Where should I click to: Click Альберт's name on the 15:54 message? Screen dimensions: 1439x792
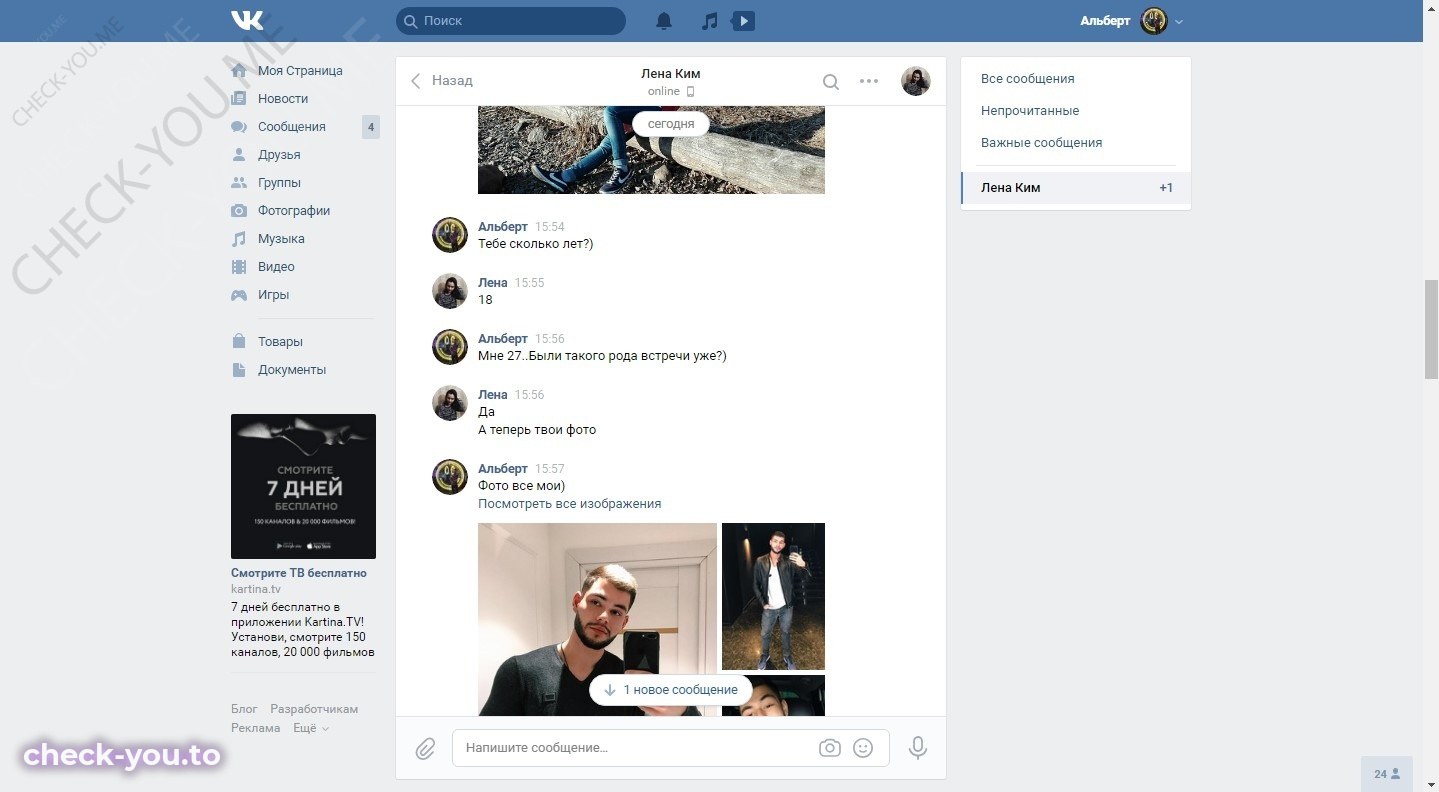tap(502, 227)
